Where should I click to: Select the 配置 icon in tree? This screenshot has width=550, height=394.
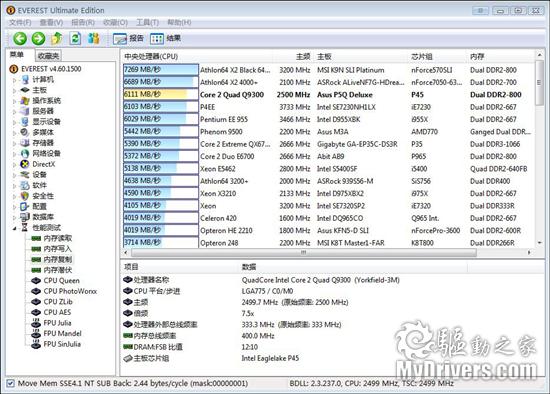point(25,206)
